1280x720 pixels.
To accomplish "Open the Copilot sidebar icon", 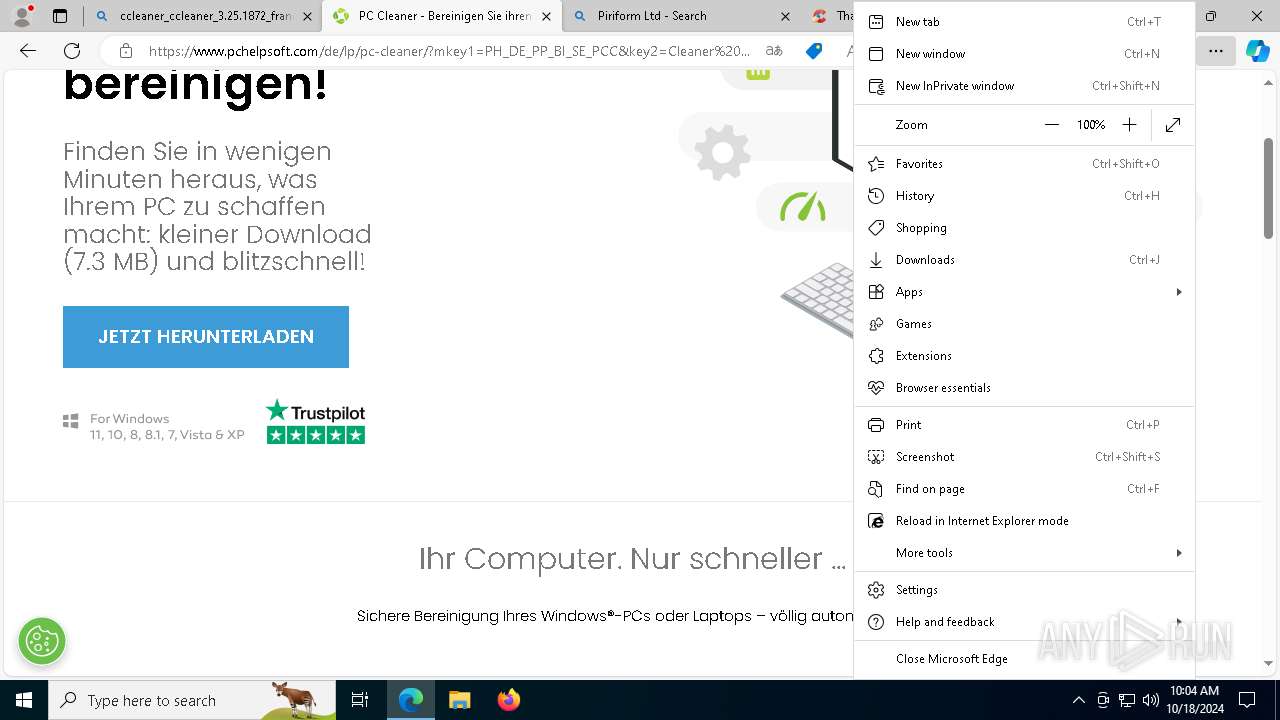I will (x=1258, y=51).
